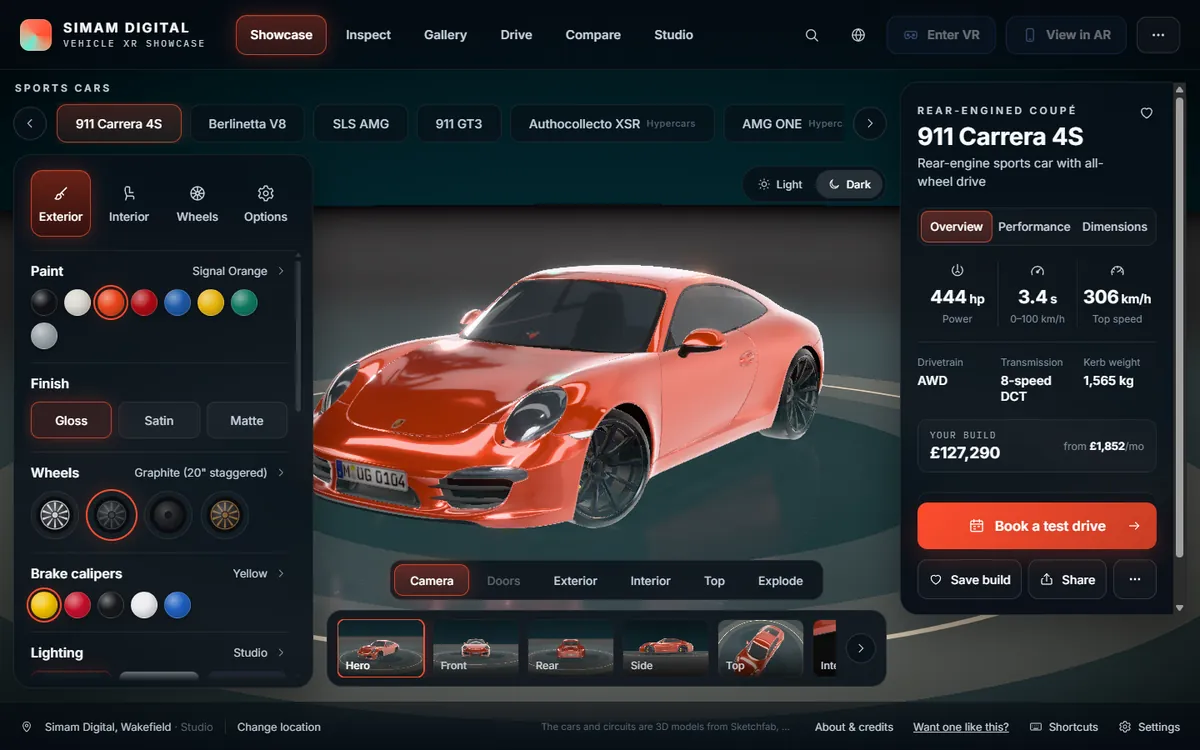The width and height of the screenshot is (1200, 750).
Task: Open the Options gear tab
Action: tap(266, 203)
